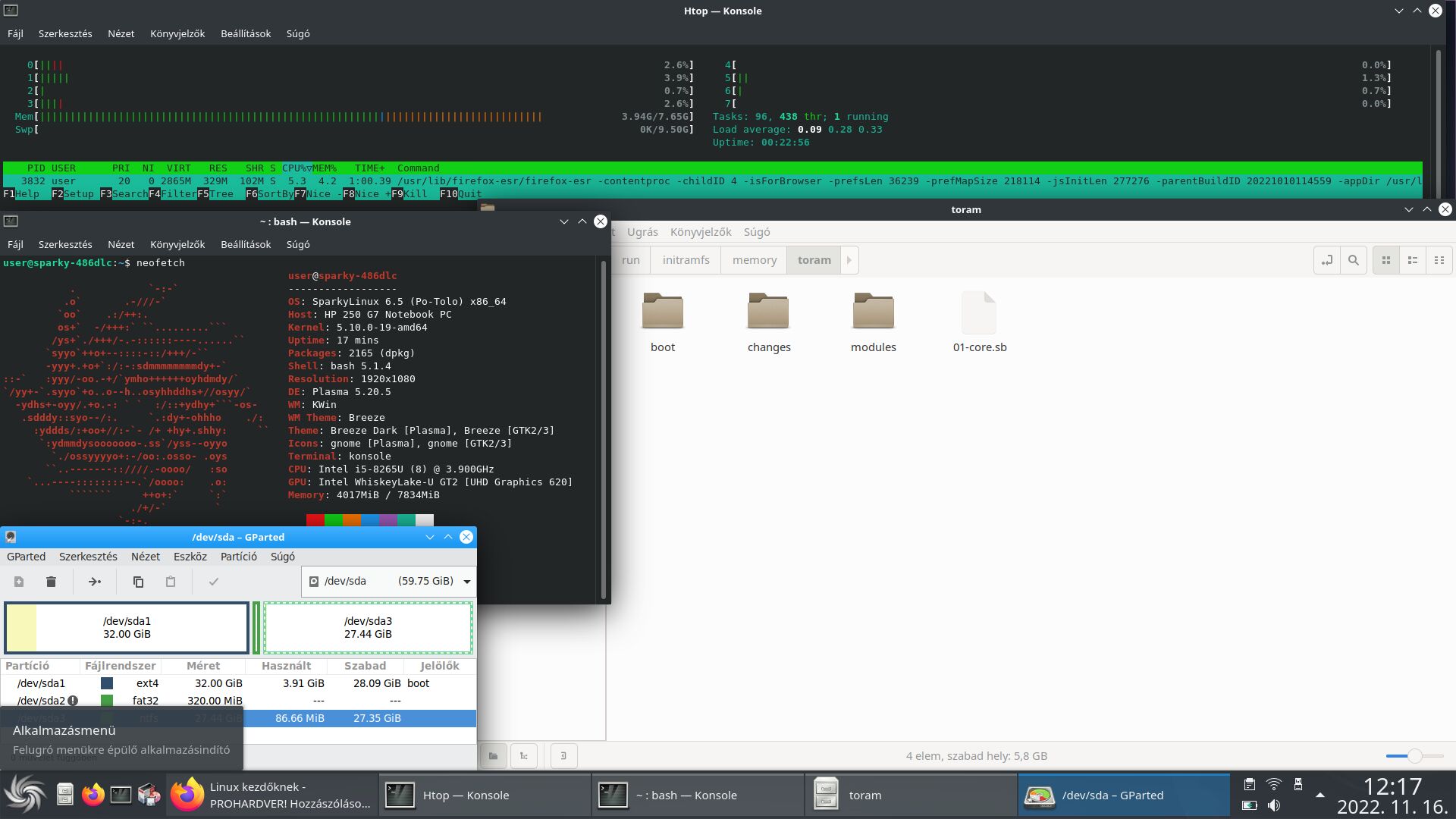Sort by the Méret column header
The height and width of the screenshot is (819, 1456).
click(x=203, y=666)
